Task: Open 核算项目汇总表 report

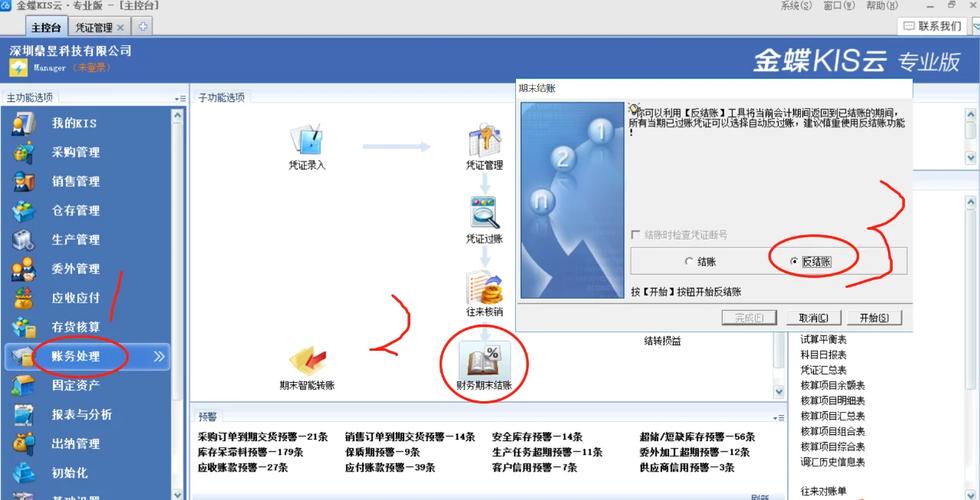Action: 832,416
